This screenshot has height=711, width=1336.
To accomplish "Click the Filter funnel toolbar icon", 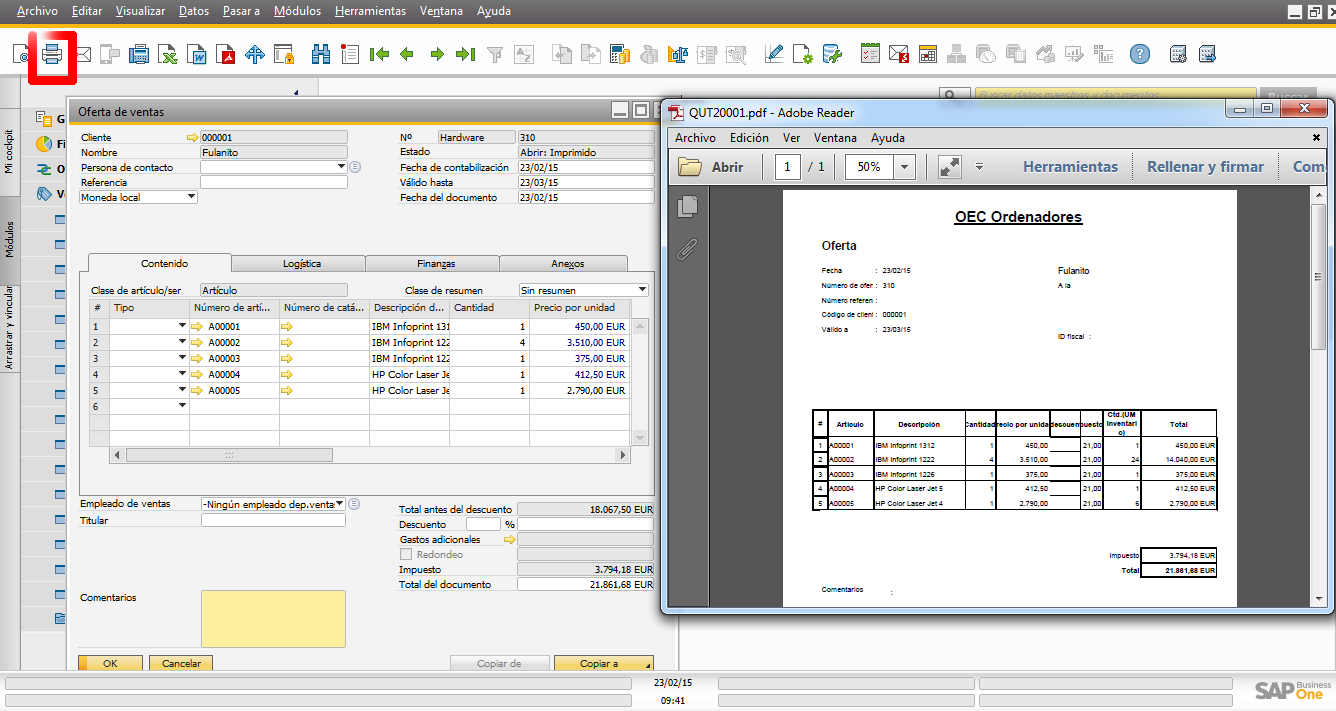I will pyautogui.click(x=495, y=54).
